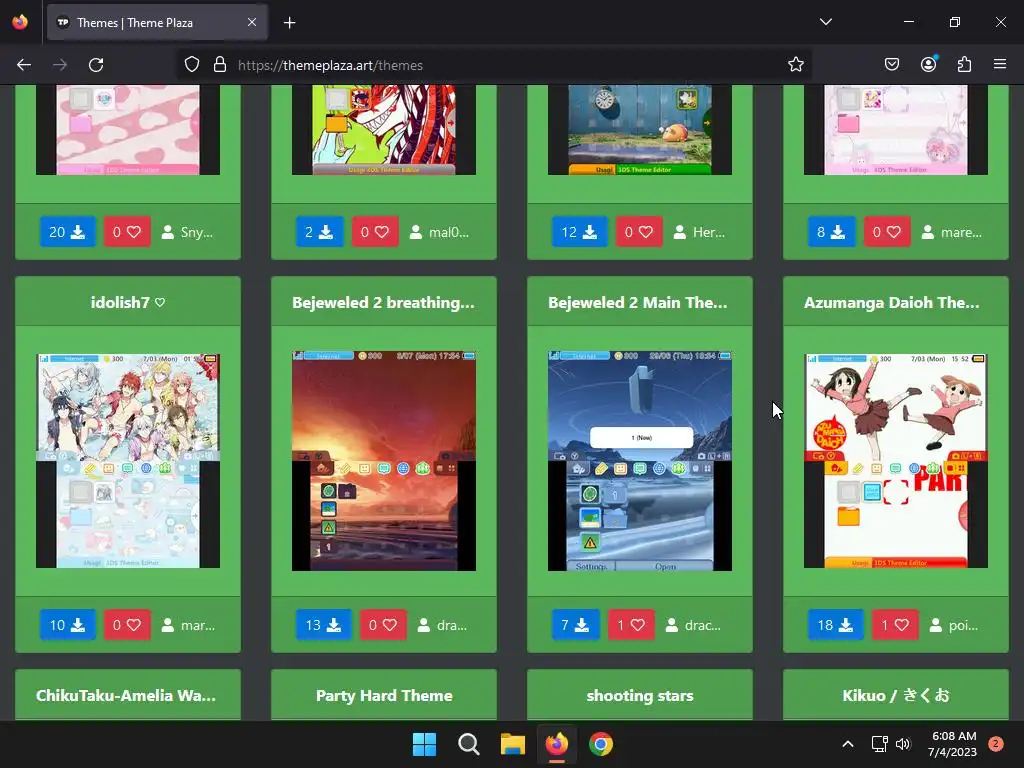The image size is (1024, 768).
Task: Like the theme by mal0...
Action: [375, 232]
